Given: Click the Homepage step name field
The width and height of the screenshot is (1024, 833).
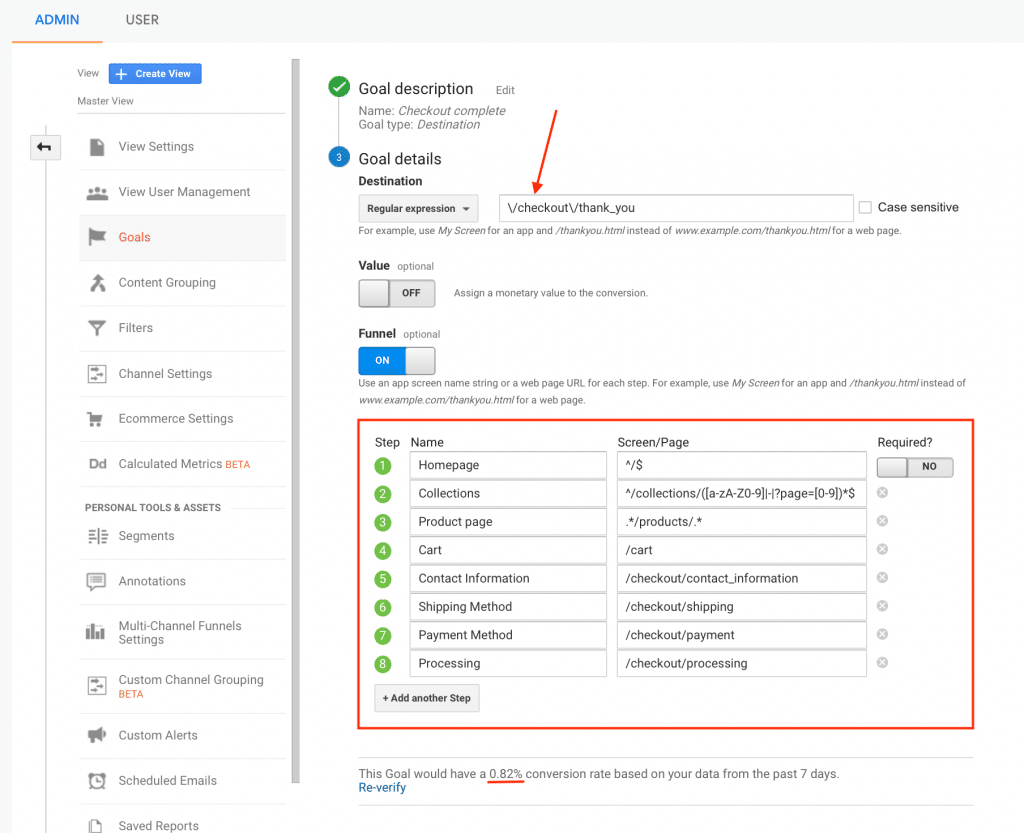Looking at the screenshot, I should [x=508, y=465].
